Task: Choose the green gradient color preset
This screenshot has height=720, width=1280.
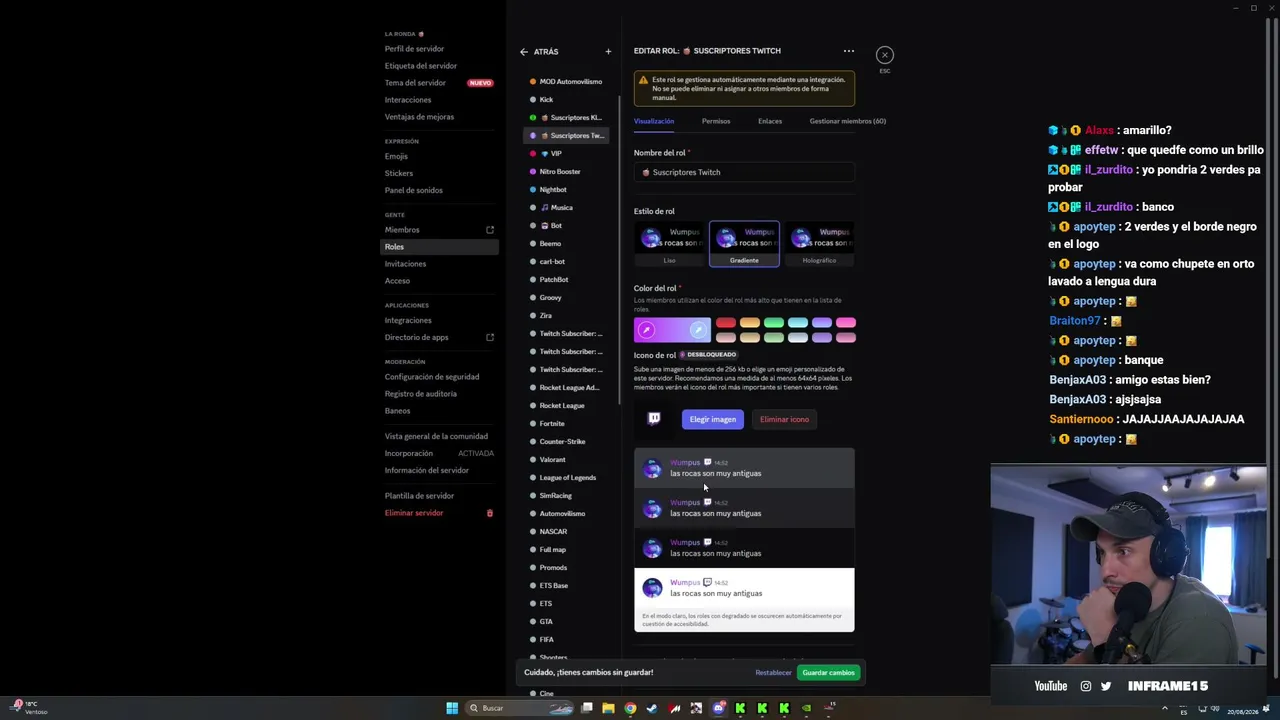Action: pyautogui.click(x=774, y=323)
